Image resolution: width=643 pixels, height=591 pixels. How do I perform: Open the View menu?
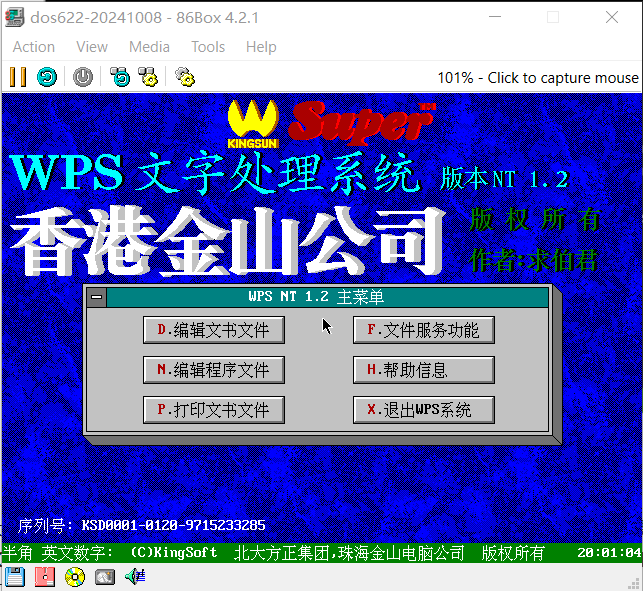pyautogui.click(x=92, y=47)
